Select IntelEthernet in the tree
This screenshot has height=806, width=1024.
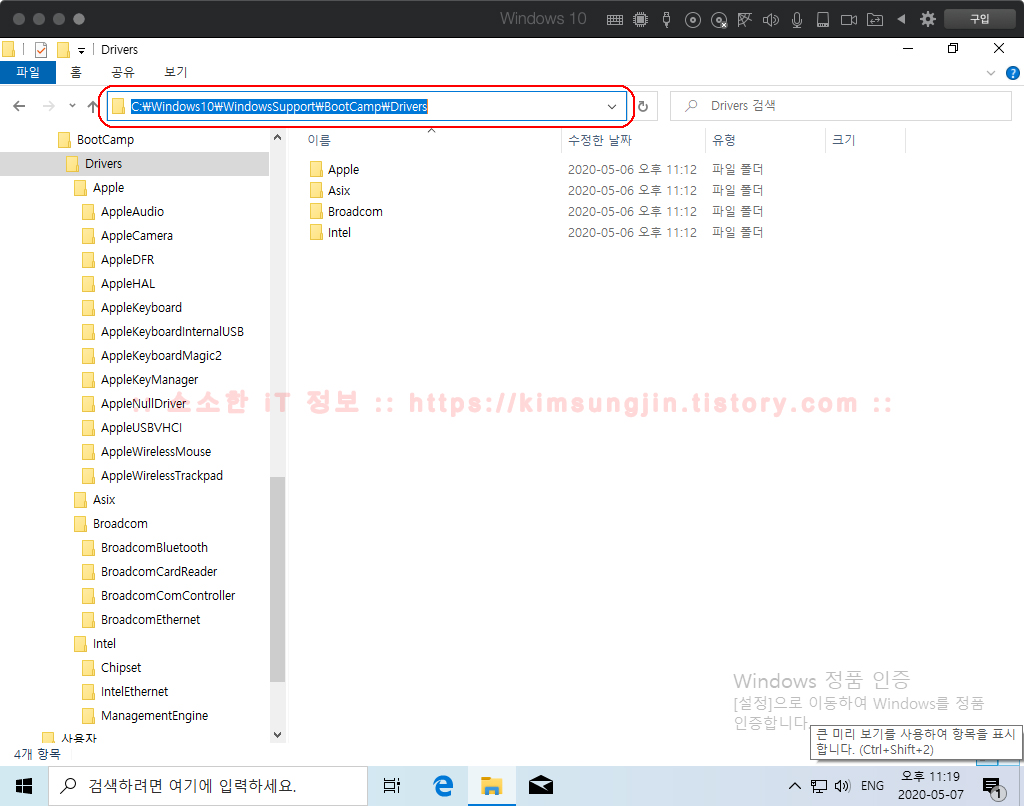(x=134, y=692)
